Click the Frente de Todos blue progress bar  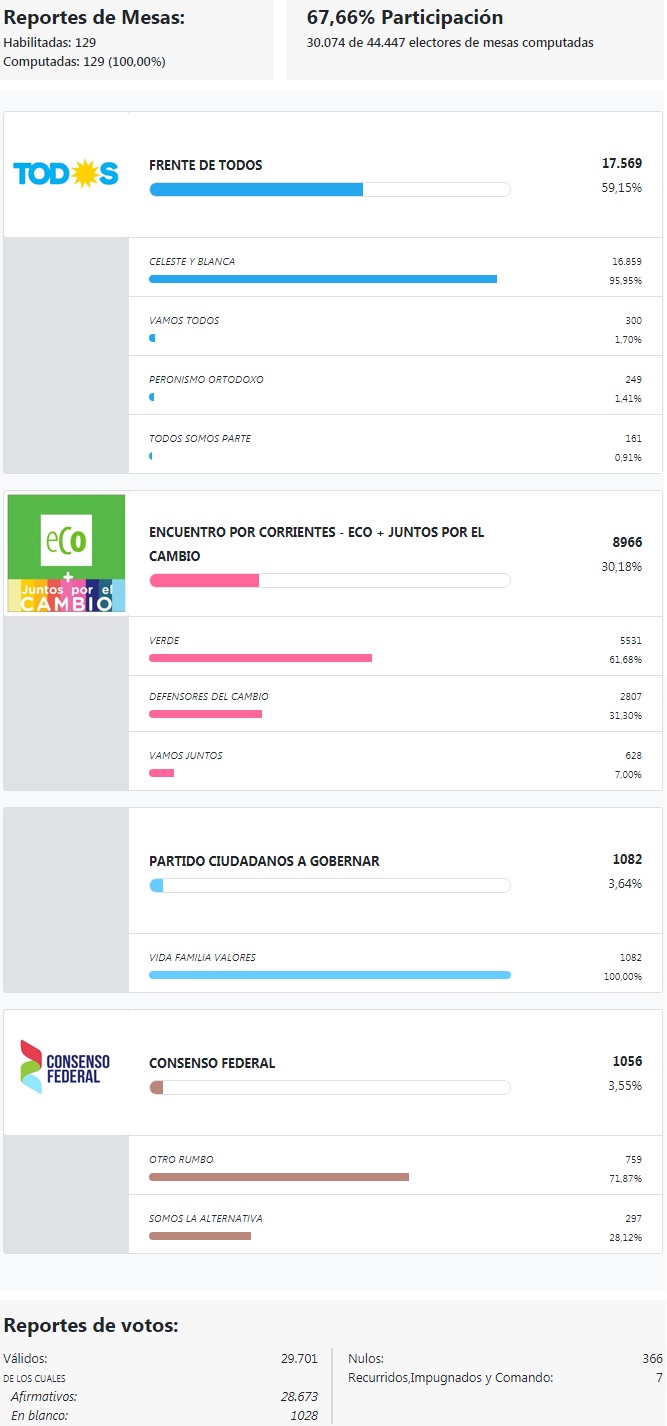330,189
